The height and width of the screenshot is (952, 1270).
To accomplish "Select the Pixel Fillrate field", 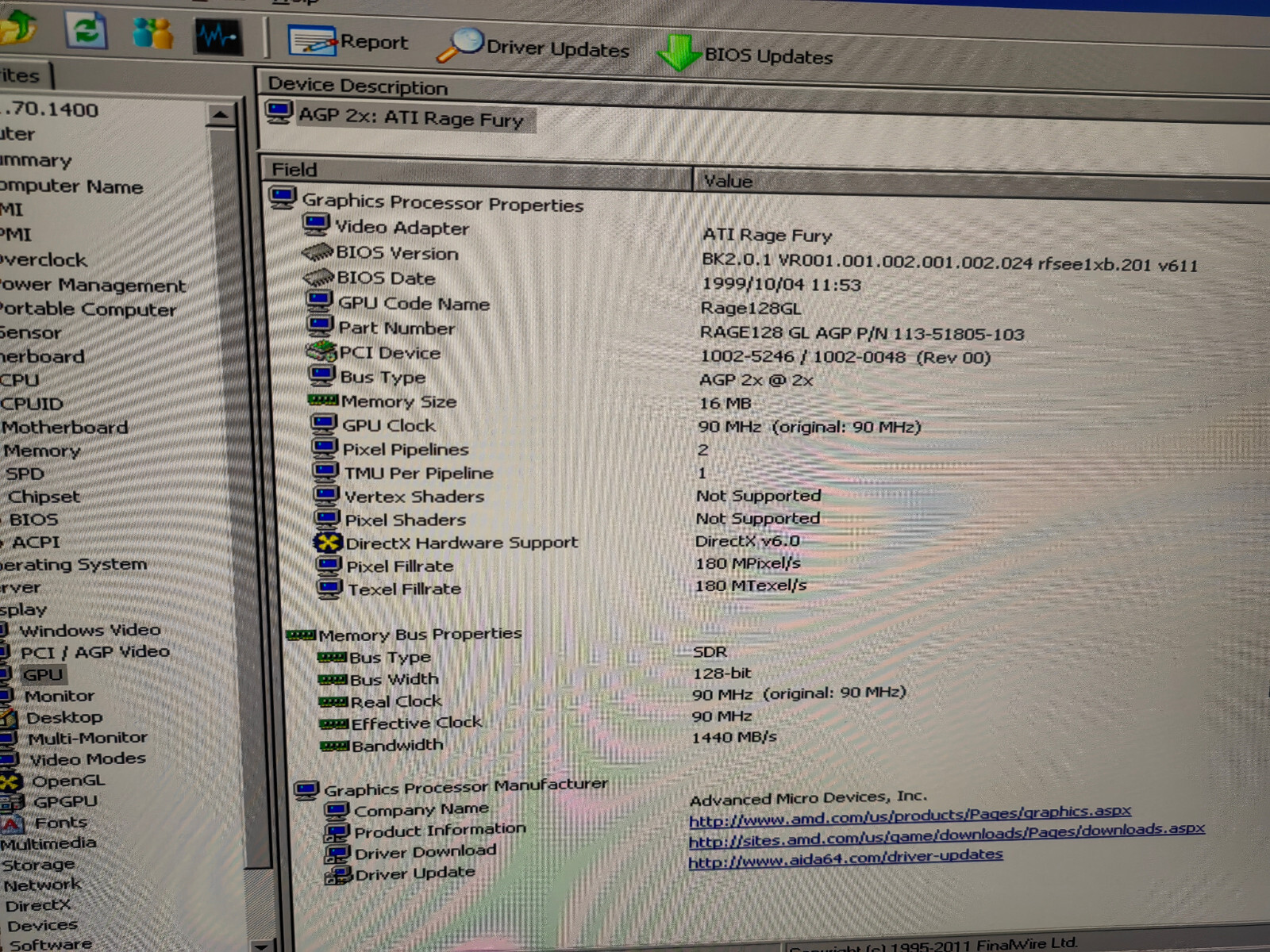I will point(399,566).
